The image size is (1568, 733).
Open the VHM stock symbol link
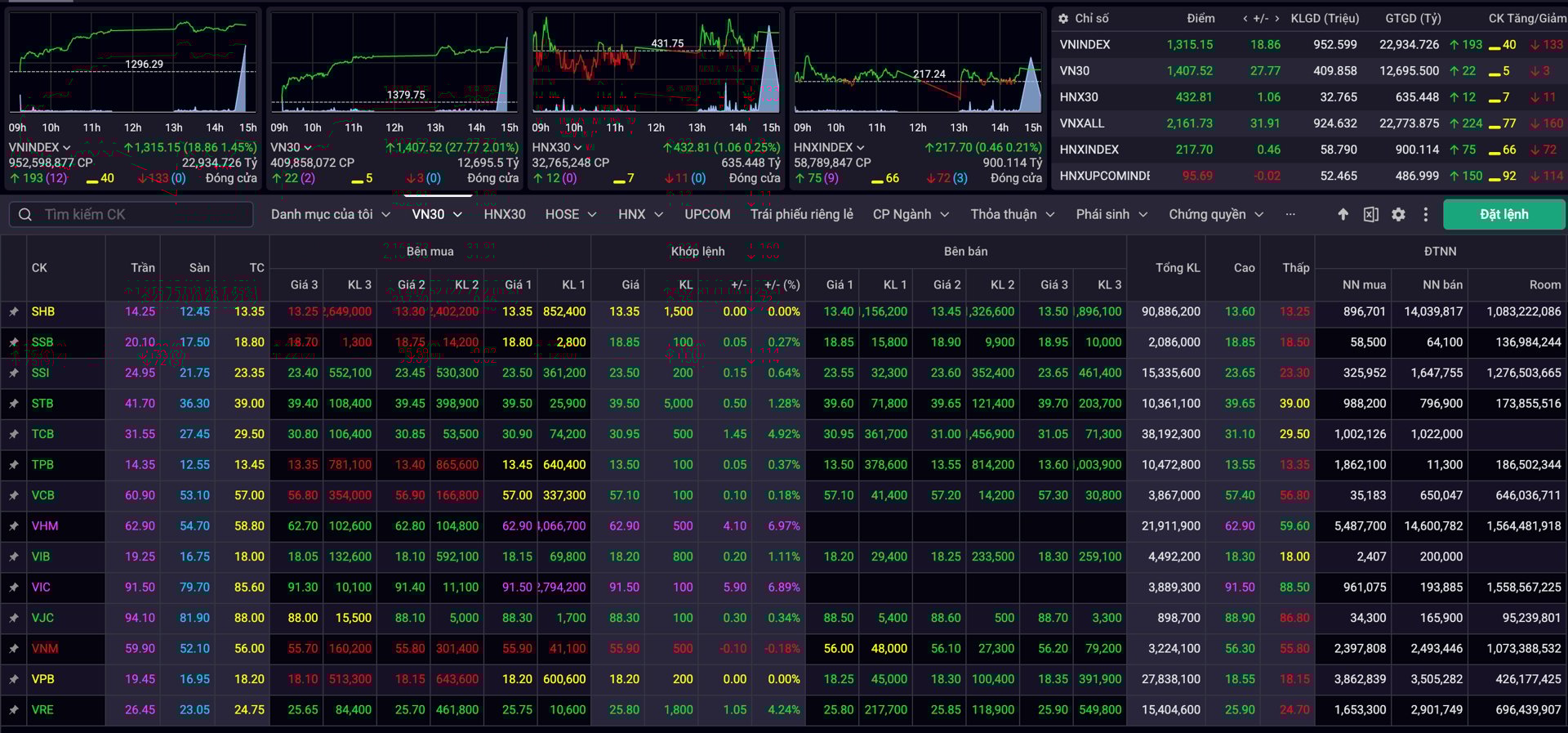[x=45, y=525]
